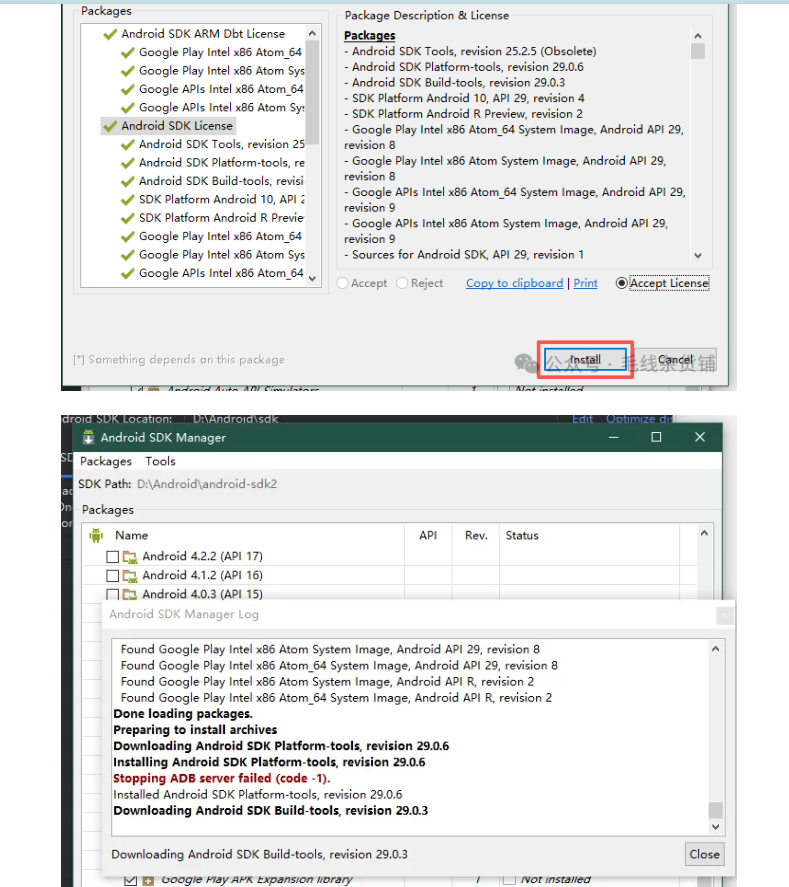Click folder icon of Android 4.0.3 (API 15)

(x=130, y=595)
